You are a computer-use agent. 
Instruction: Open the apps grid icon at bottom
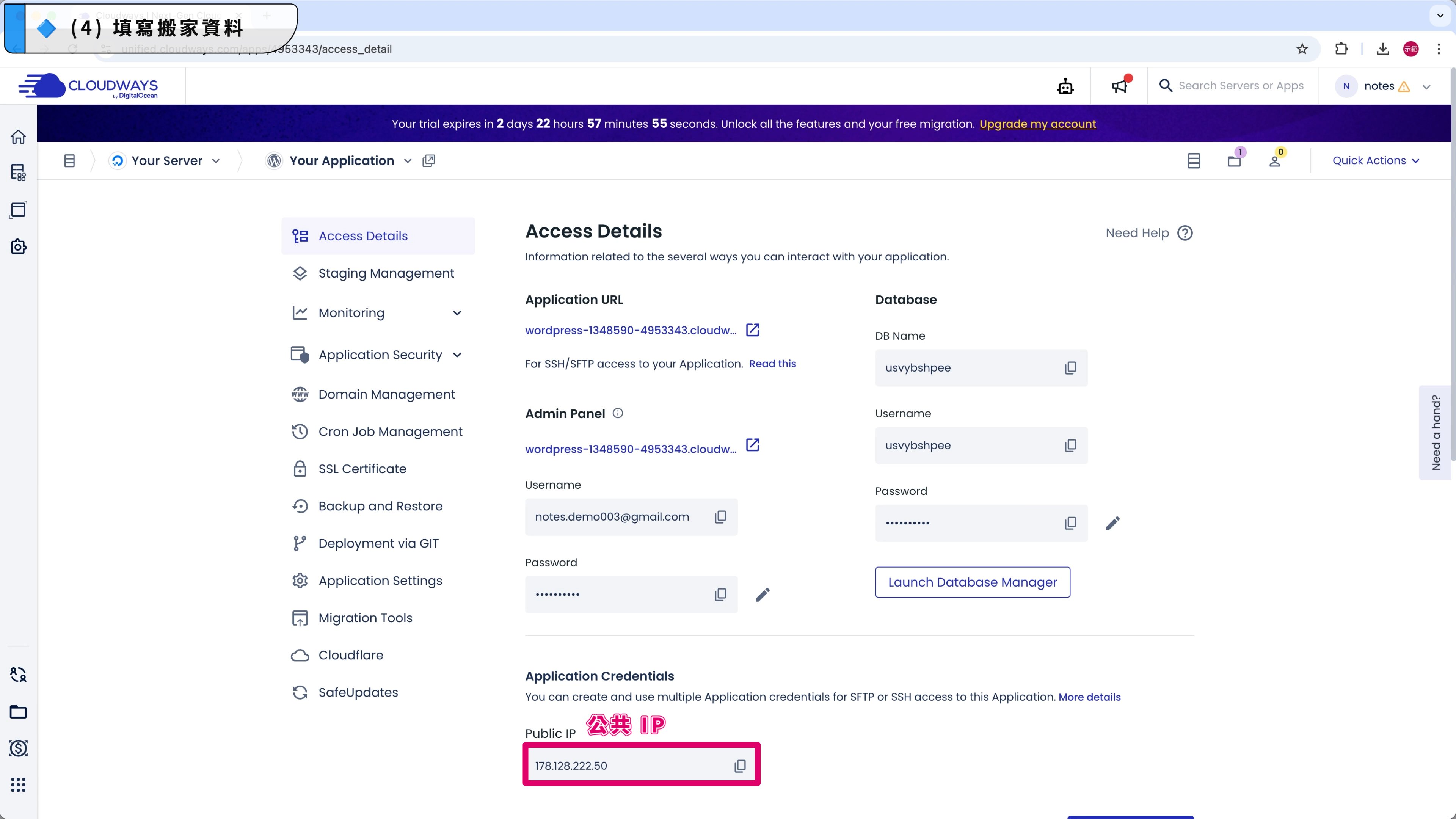coord(18,784)
